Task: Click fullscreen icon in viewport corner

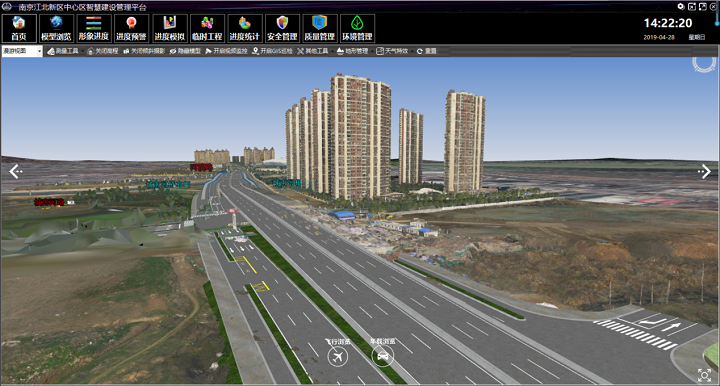Action: (704, 375)
